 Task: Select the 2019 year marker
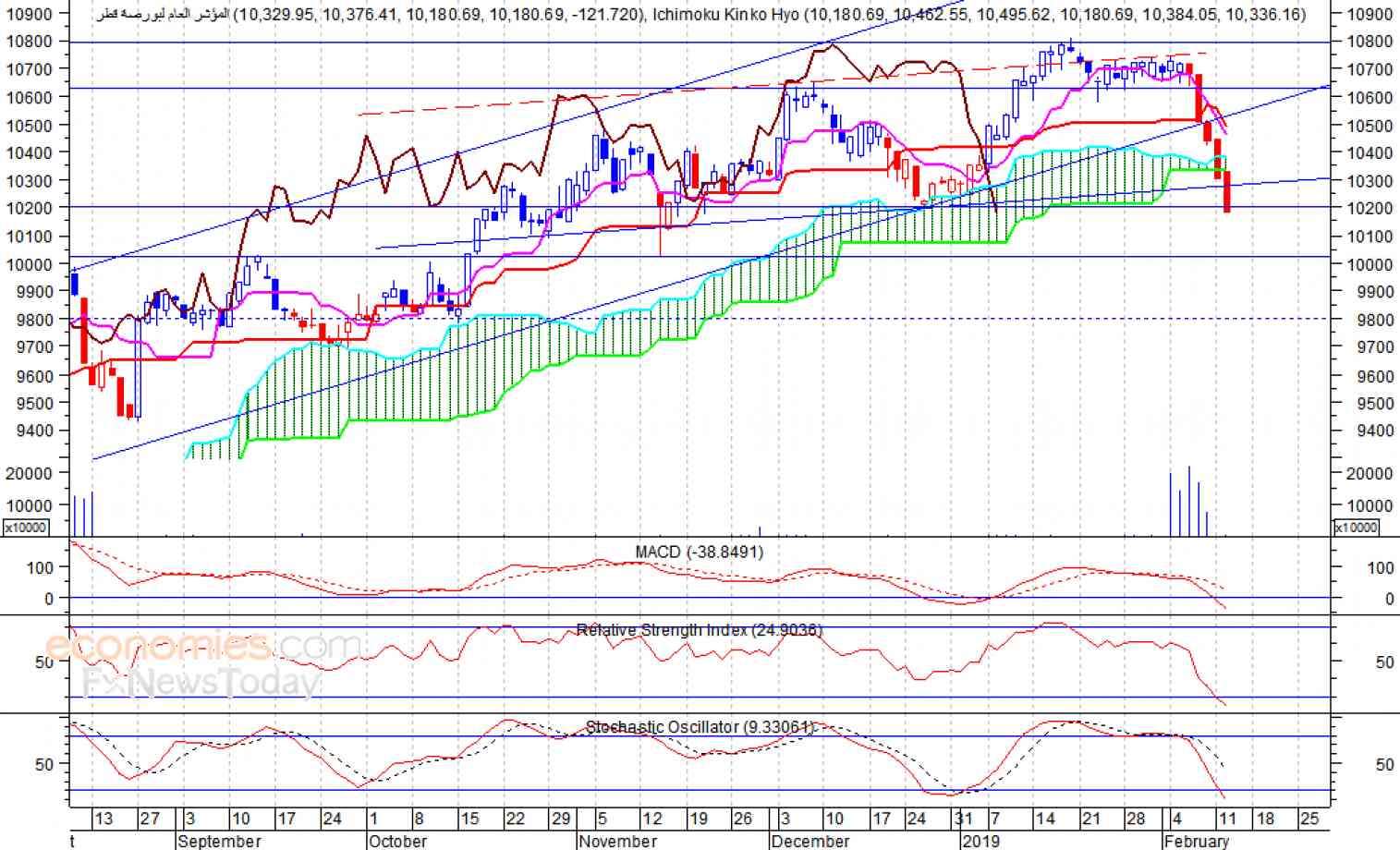980,841
